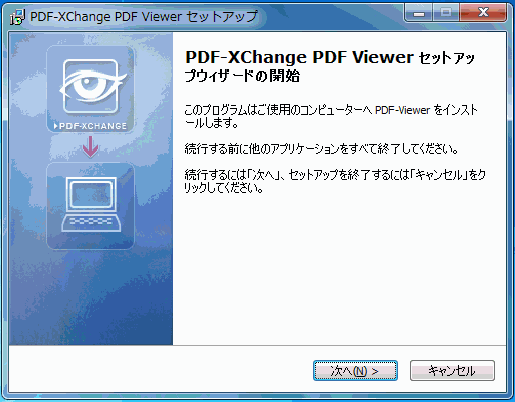Click the PDF-XCHANGE label under the eye

tap(91, 126)
